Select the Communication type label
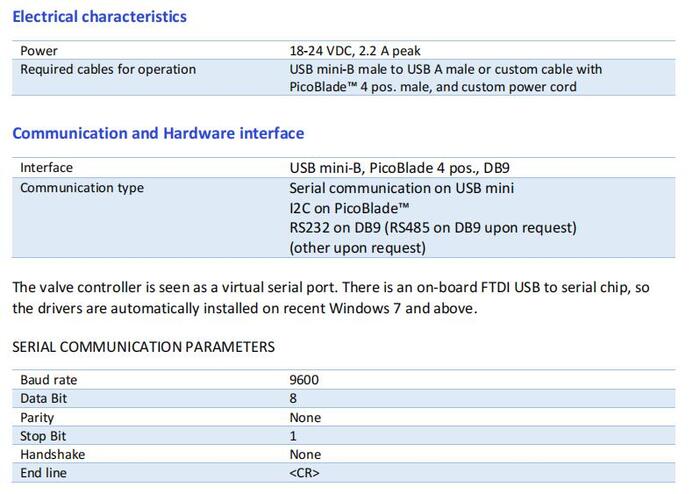This screenshot has width=700, height=494. tap(82, 188)
